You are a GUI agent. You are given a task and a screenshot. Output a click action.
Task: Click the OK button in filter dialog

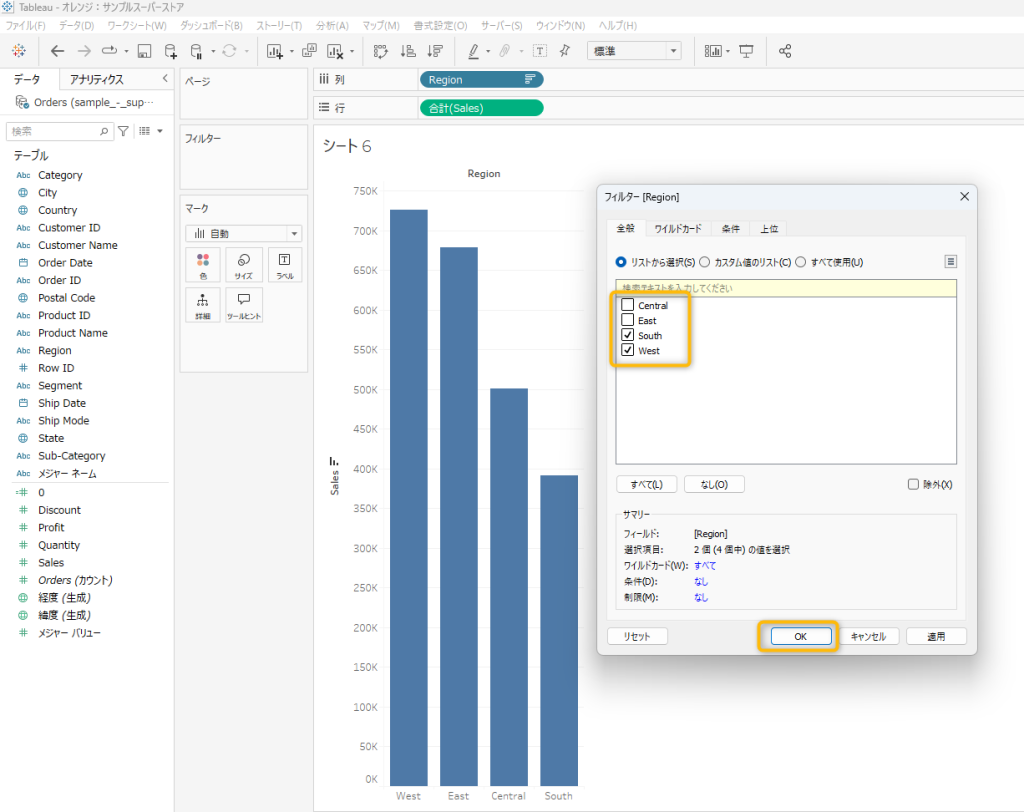coord(800,636)
